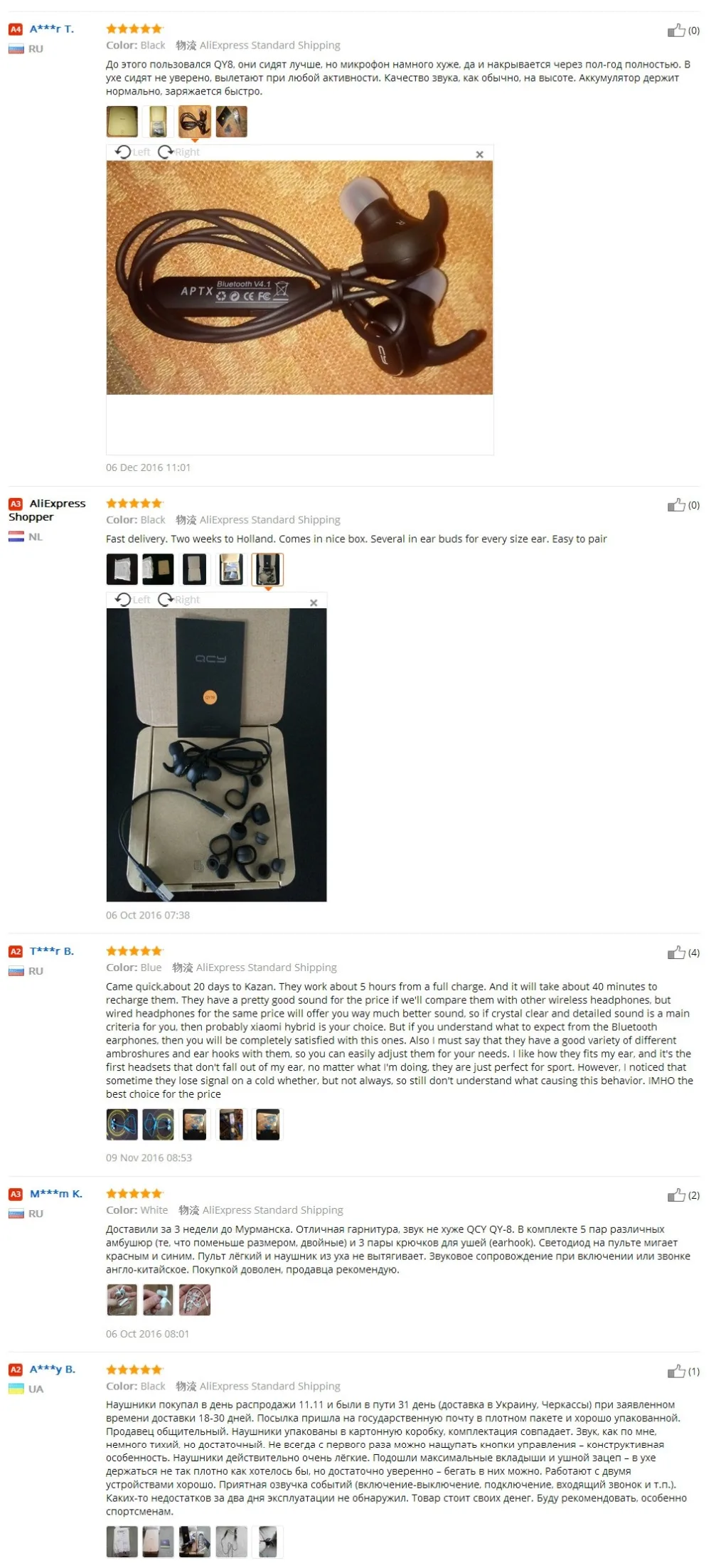Click thumbs-up on M***m K.'s review
This screenshot has height=1568, width=711.
675,1195
